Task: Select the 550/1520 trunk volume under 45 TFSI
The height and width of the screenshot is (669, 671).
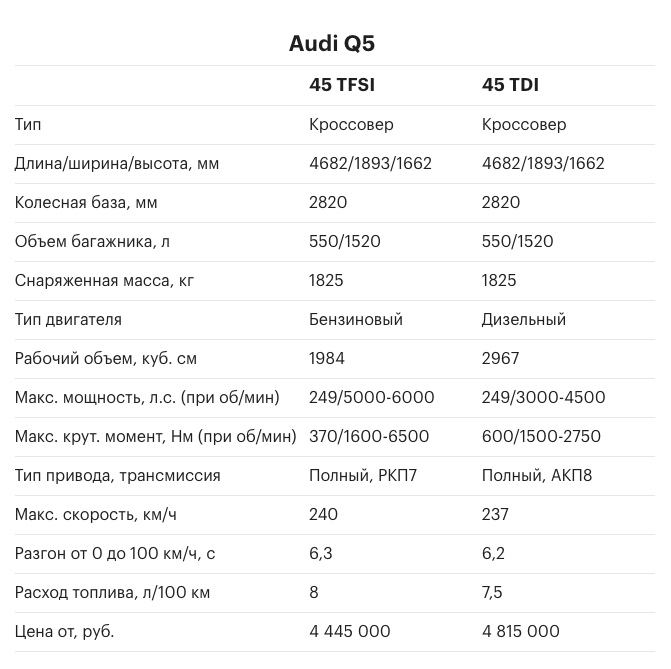Action: 345,241
